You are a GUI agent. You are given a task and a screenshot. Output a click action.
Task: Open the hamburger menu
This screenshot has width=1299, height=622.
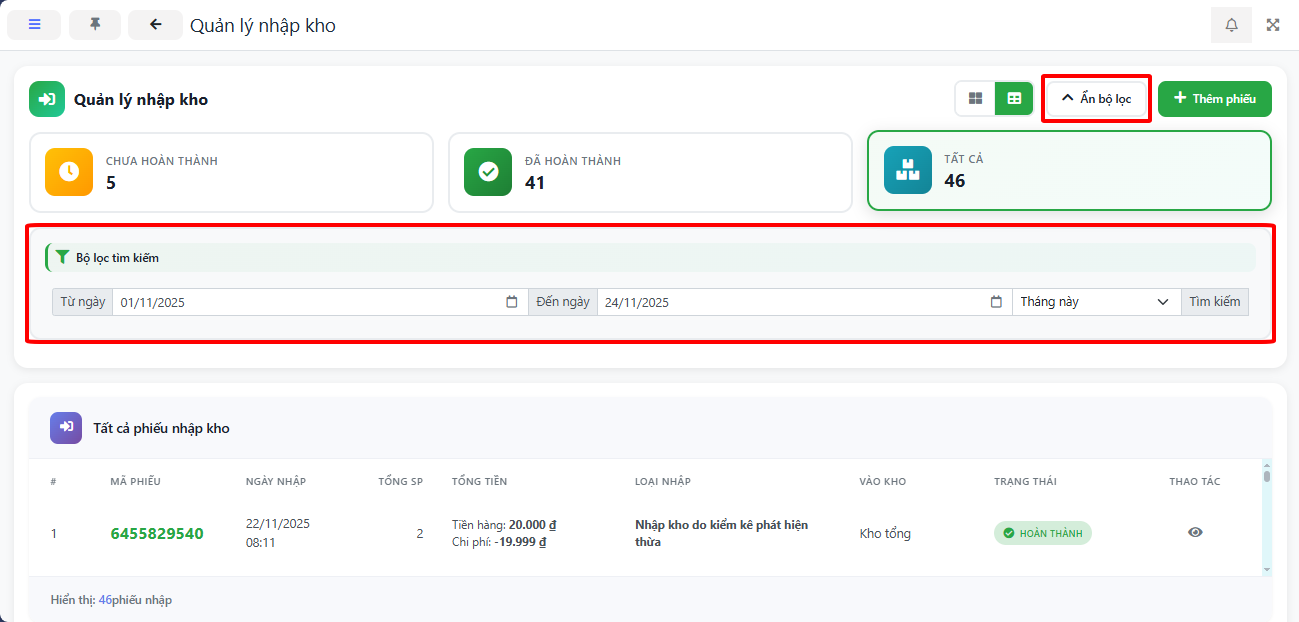click(34, 25)
